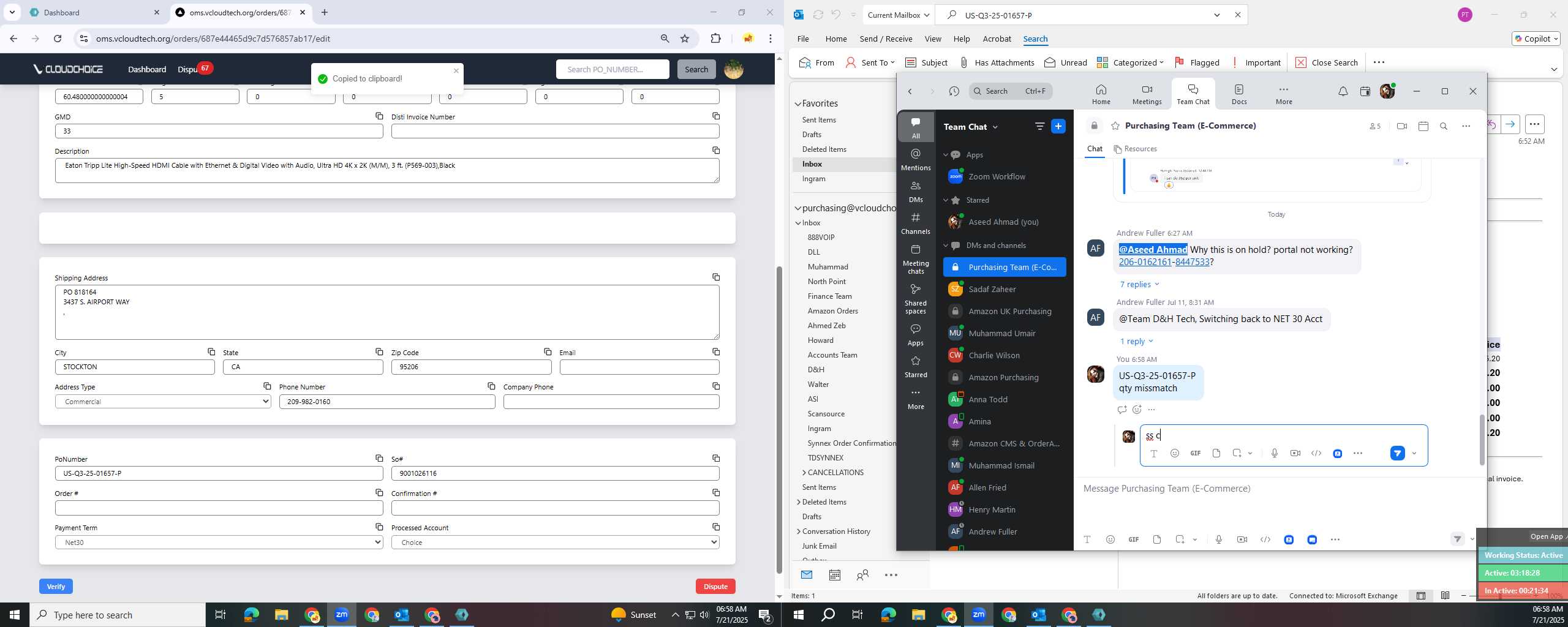
Task: Click the Search button for PO number
Action: pos(696,69)
